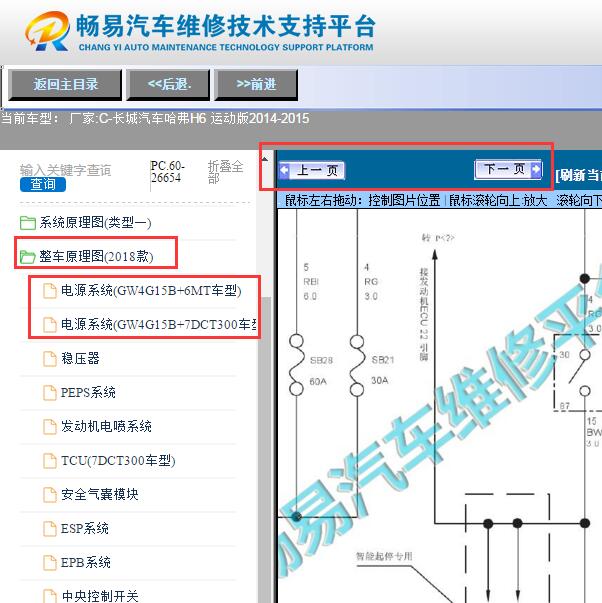602x603 pixels.
Task: Click the file icon beside 稳压器
Action: click(x=50, y=359)
